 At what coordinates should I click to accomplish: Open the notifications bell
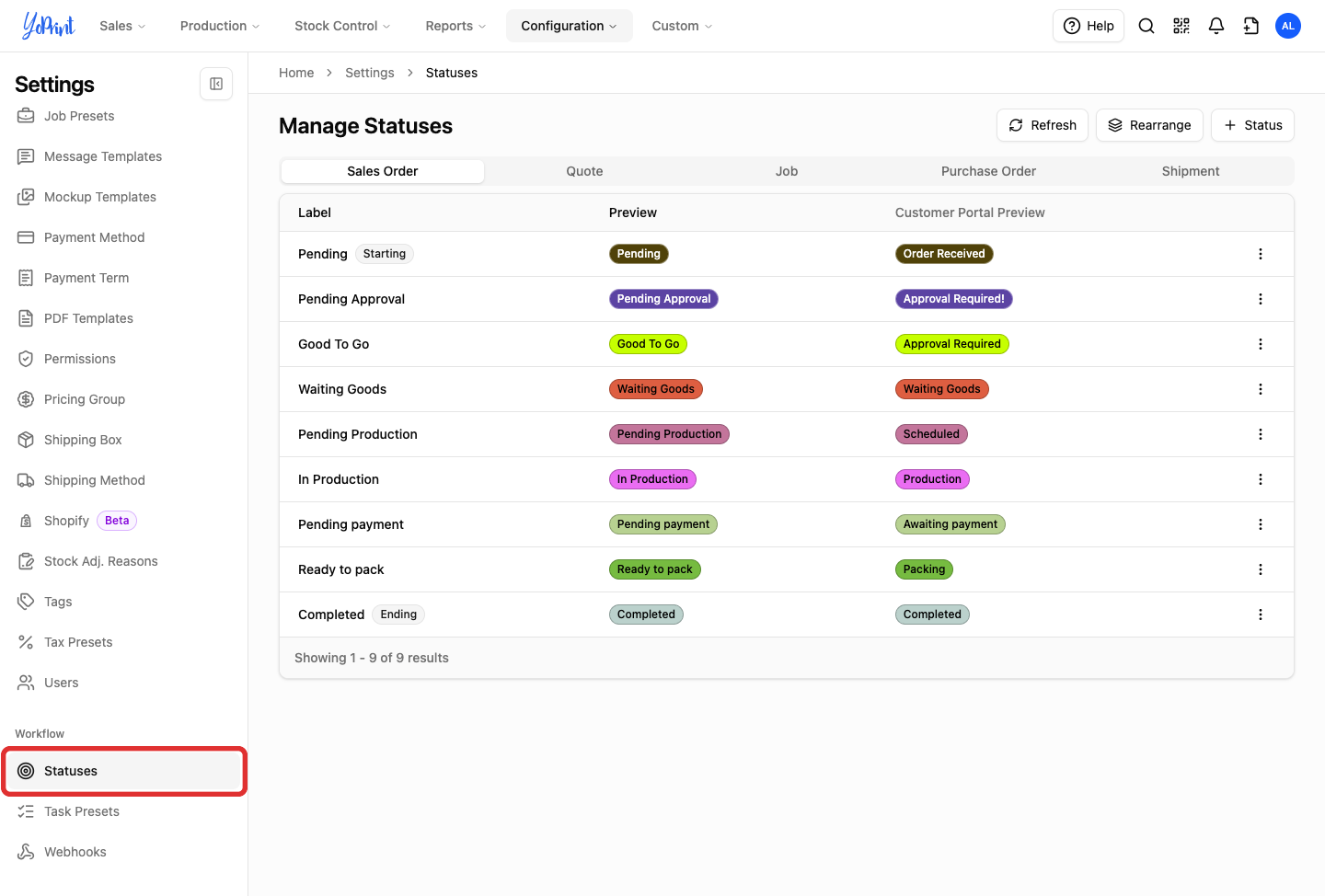pos(1216,26)
